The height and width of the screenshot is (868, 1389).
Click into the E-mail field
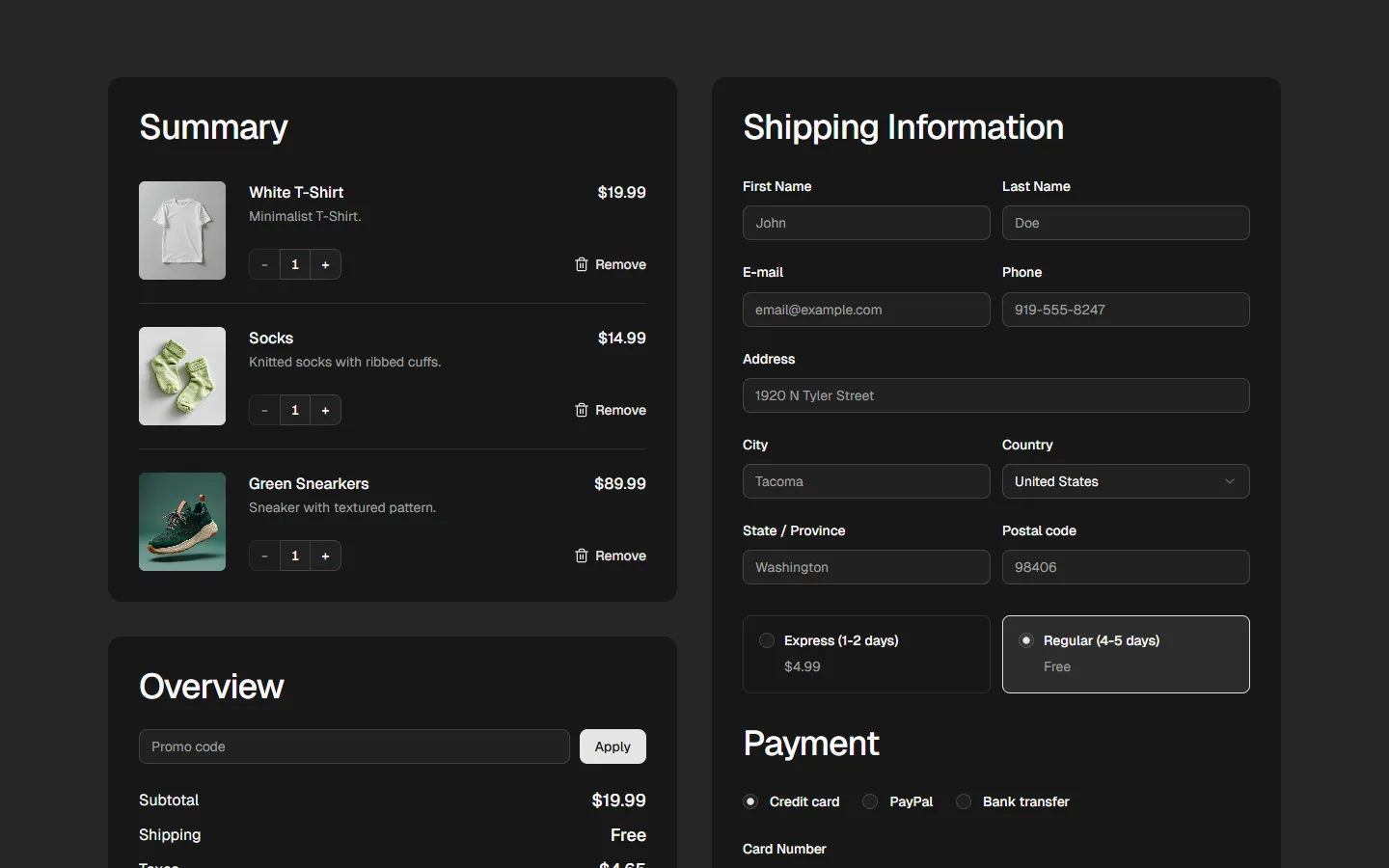(x=865, y=310)
